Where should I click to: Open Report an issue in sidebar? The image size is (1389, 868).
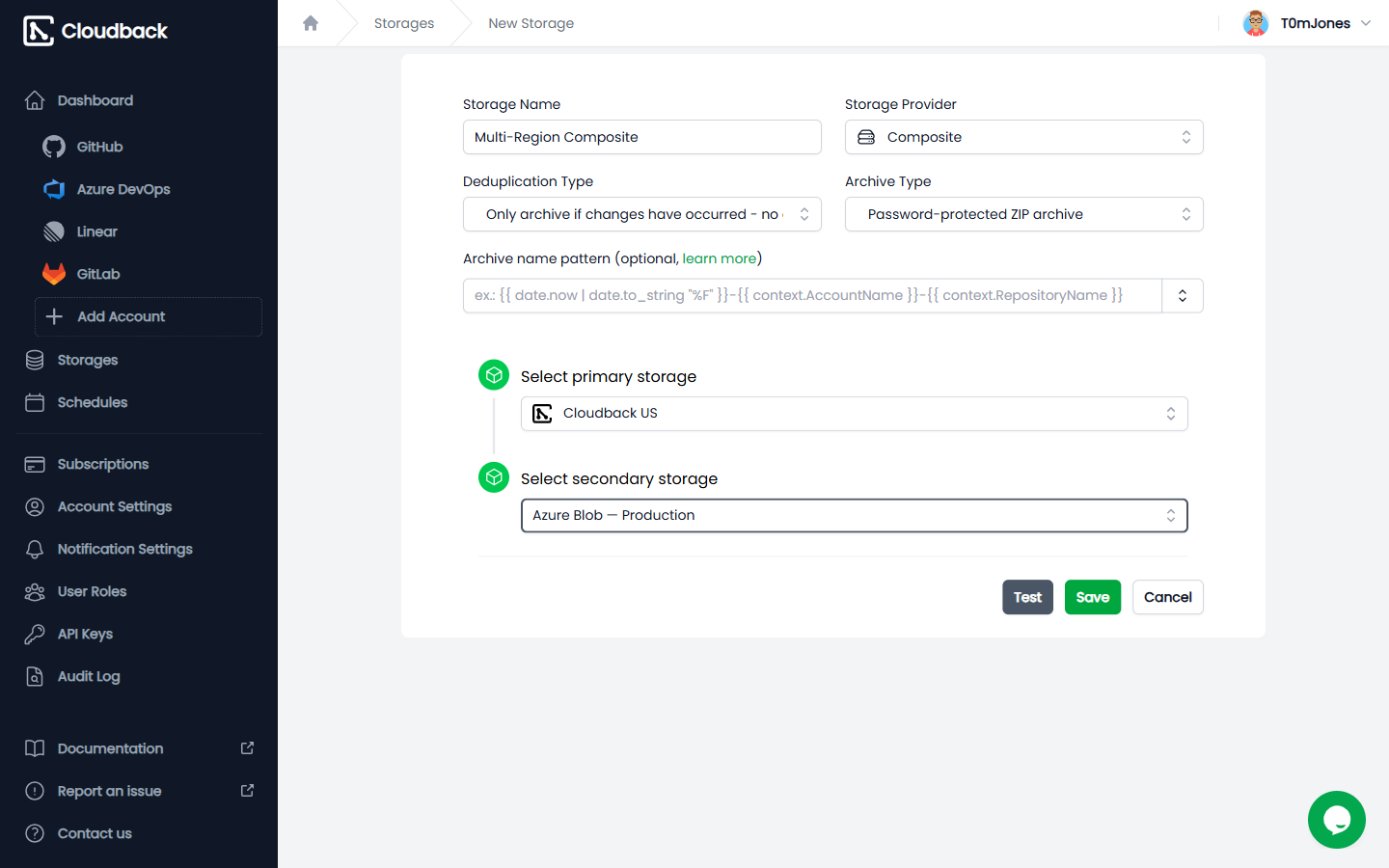coord(139,791)
